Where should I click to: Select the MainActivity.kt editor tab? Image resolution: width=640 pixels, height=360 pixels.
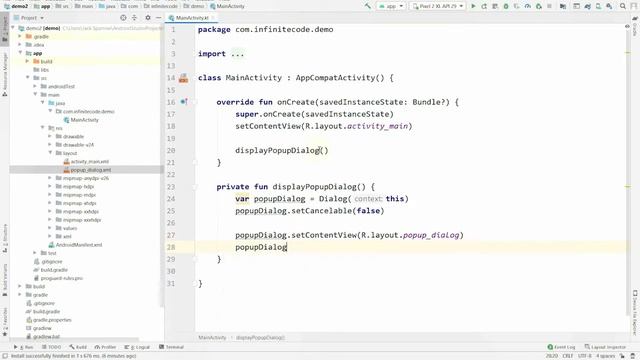click(x=192, y=18)
